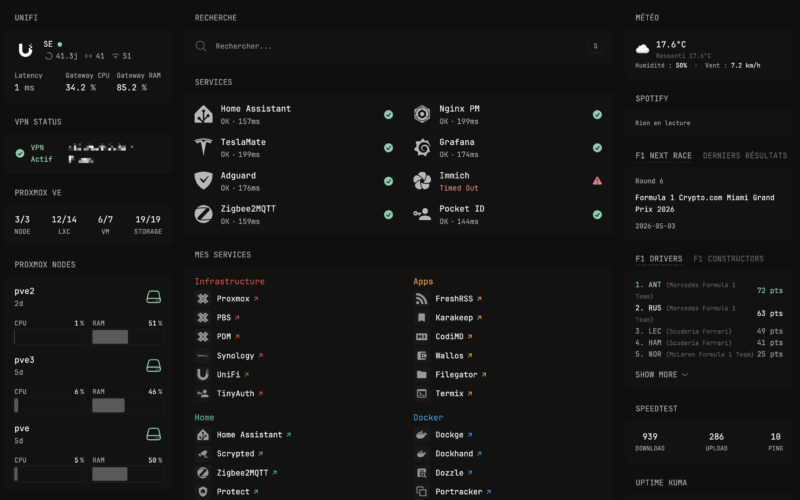Click the Dockge whale icon
This screenshot has width=800, height=500.
coord(421,435)
